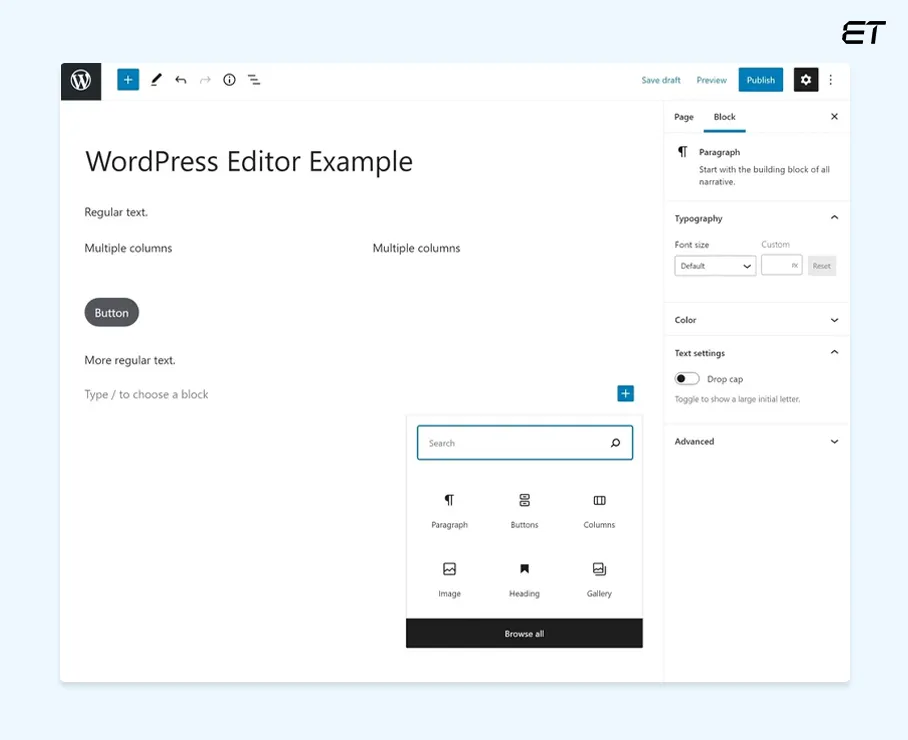Click the 'Type / to choose a block' placeholder
This screenshot has height=740, width=908.
[x=146, y=394]
